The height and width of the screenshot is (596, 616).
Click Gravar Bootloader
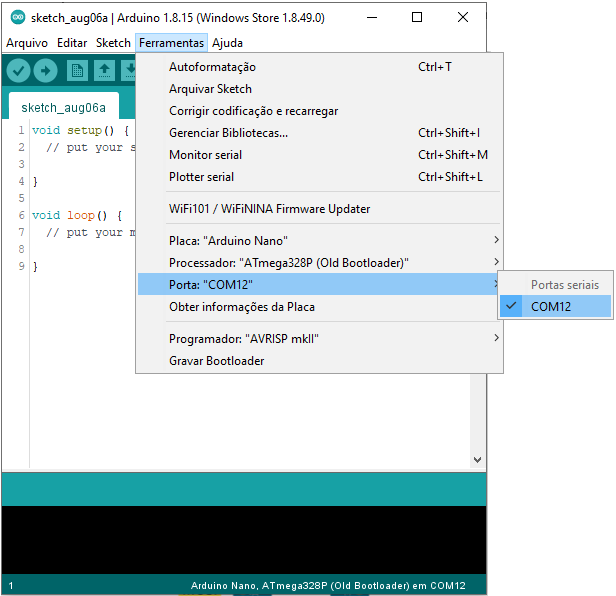click(x=320, y=360)
